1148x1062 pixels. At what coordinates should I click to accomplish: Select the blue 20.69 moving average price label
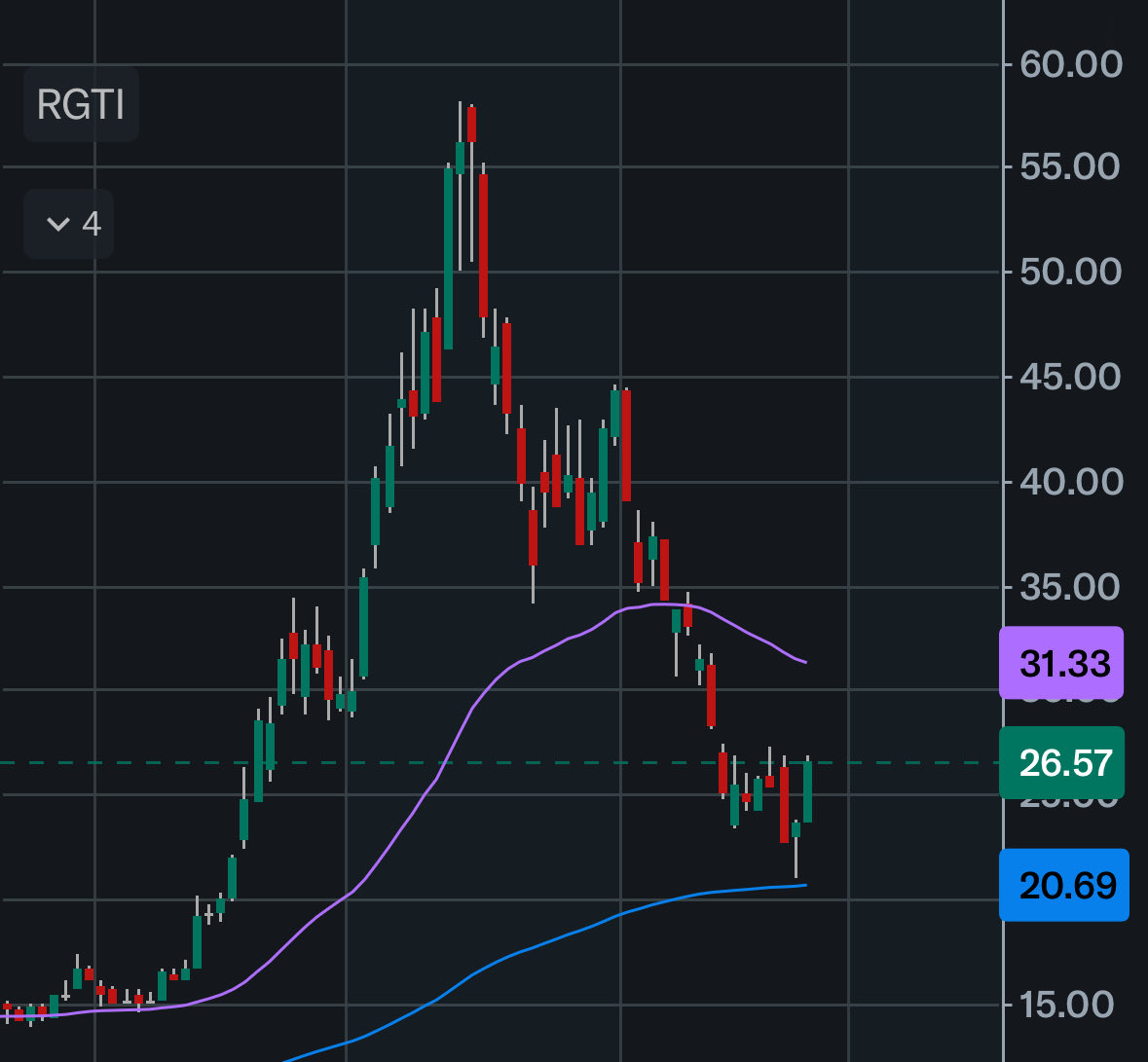[1064, 887]
